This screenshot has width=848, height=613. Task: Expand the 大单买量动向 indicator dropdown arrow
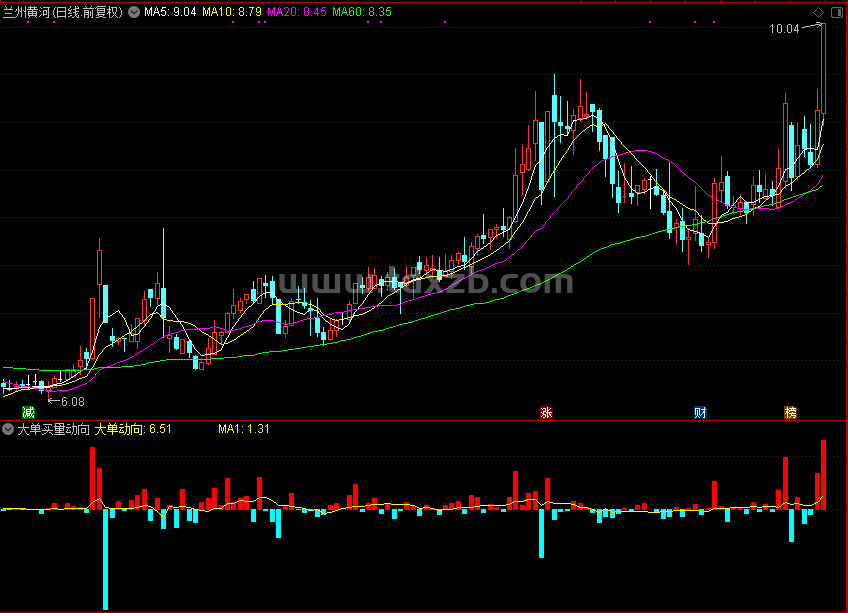point(8,429)
